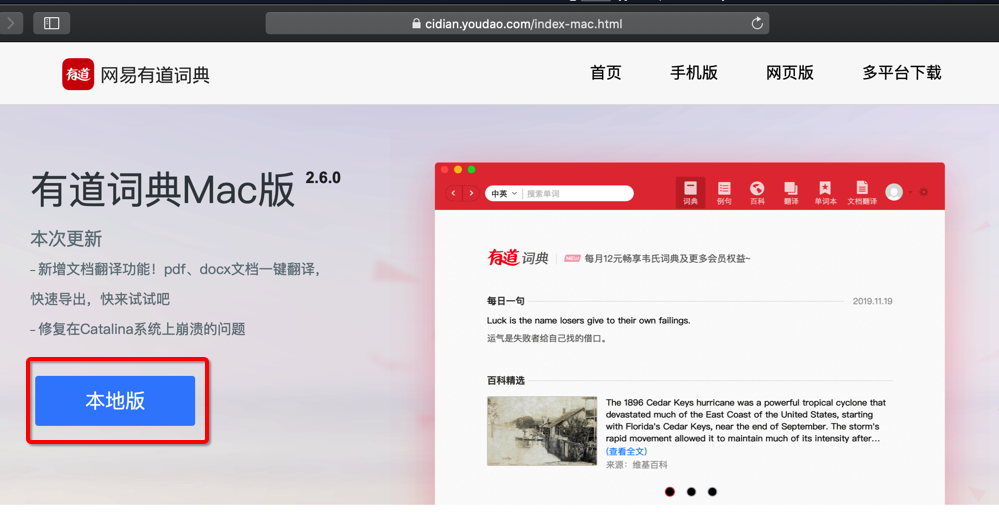Click the address bar showing cidian.youdao.com

(x=517, y=24)
